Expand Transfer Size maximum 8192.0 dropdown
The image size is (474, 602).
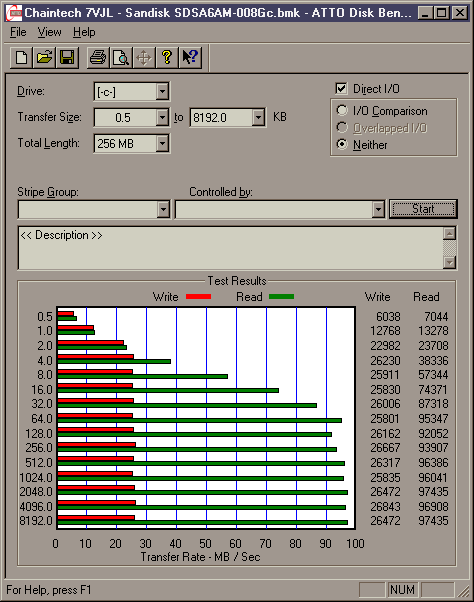[258, 117]
